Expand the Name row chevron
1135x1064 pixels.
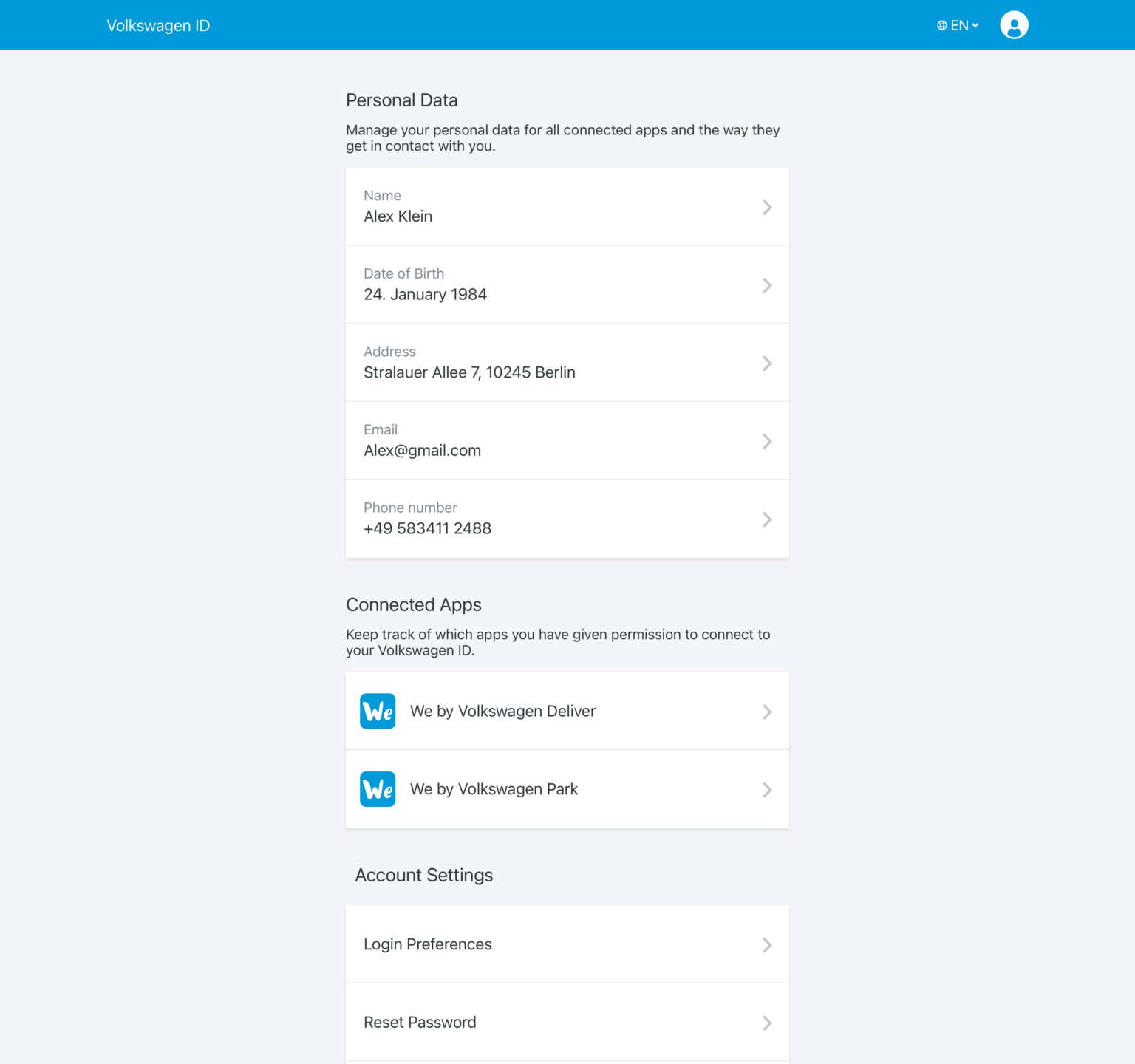pyautogui.click(x=767, y=208)
